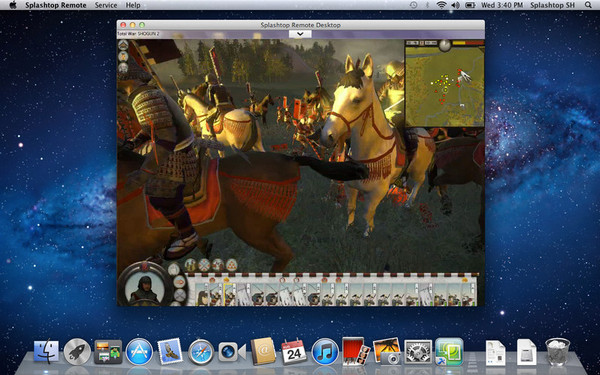Image resolution: width=600 pixels, height=375 pixels.
Task: Click the red figures round formation icon
Action: [218, 265]
